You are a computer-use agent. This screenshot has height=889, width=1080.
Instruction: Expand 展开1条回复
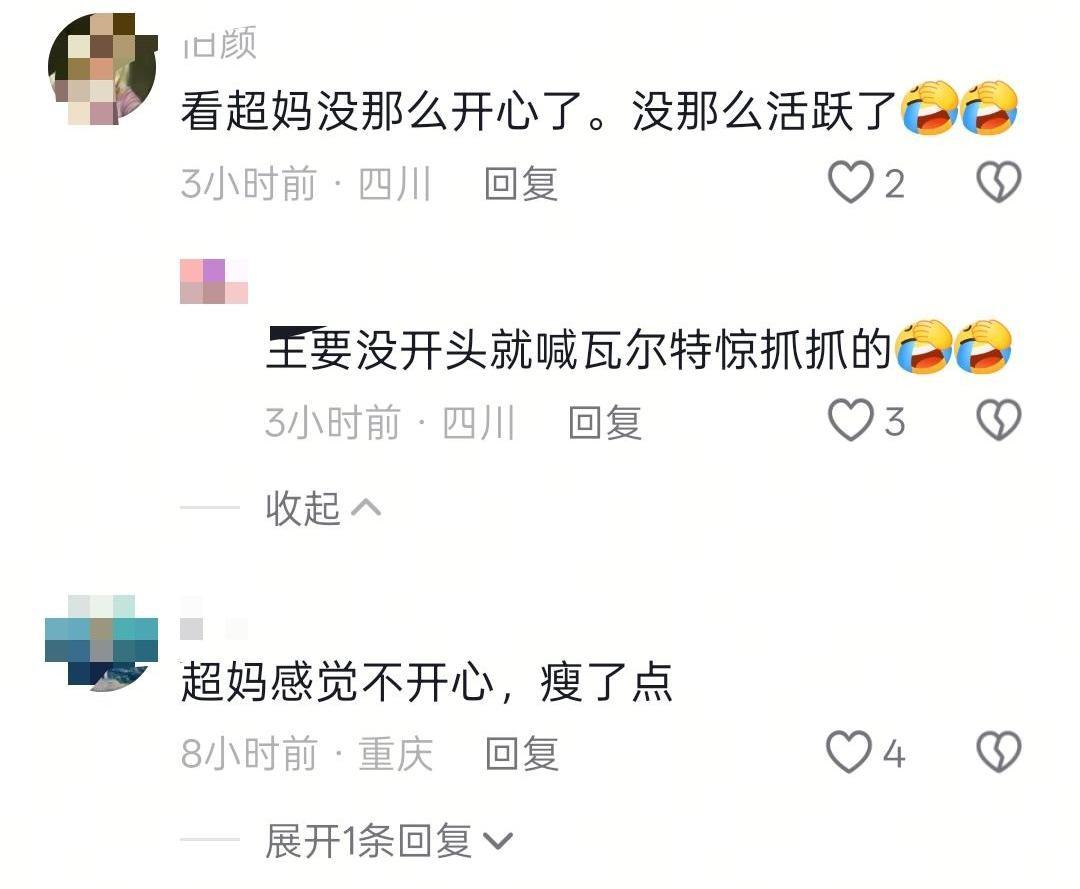[x=389, y=841]
